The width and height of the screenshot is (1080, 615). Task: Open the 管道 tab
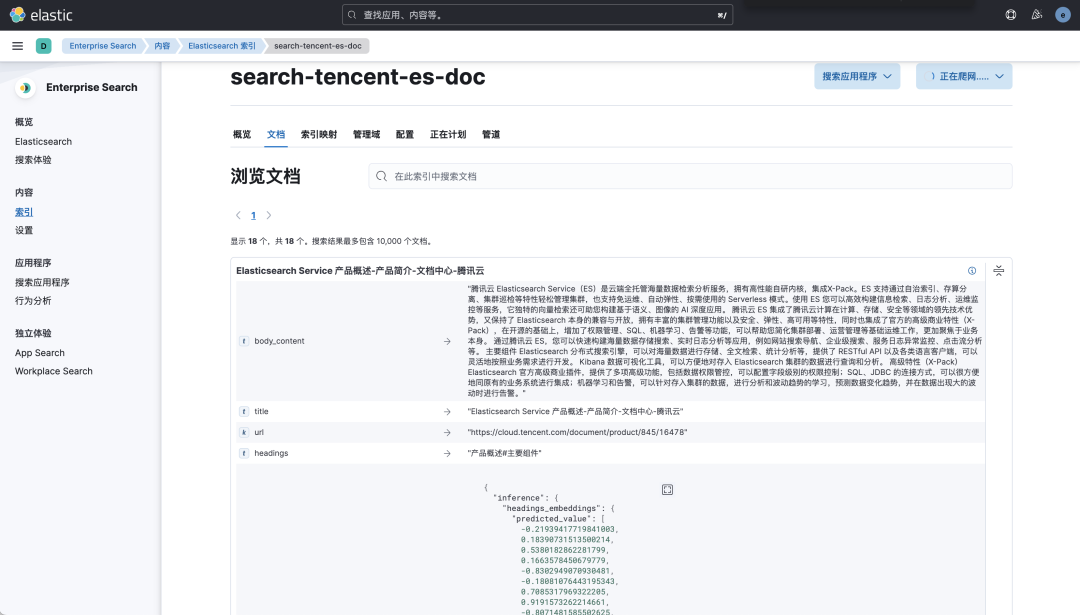pos(491,134)
